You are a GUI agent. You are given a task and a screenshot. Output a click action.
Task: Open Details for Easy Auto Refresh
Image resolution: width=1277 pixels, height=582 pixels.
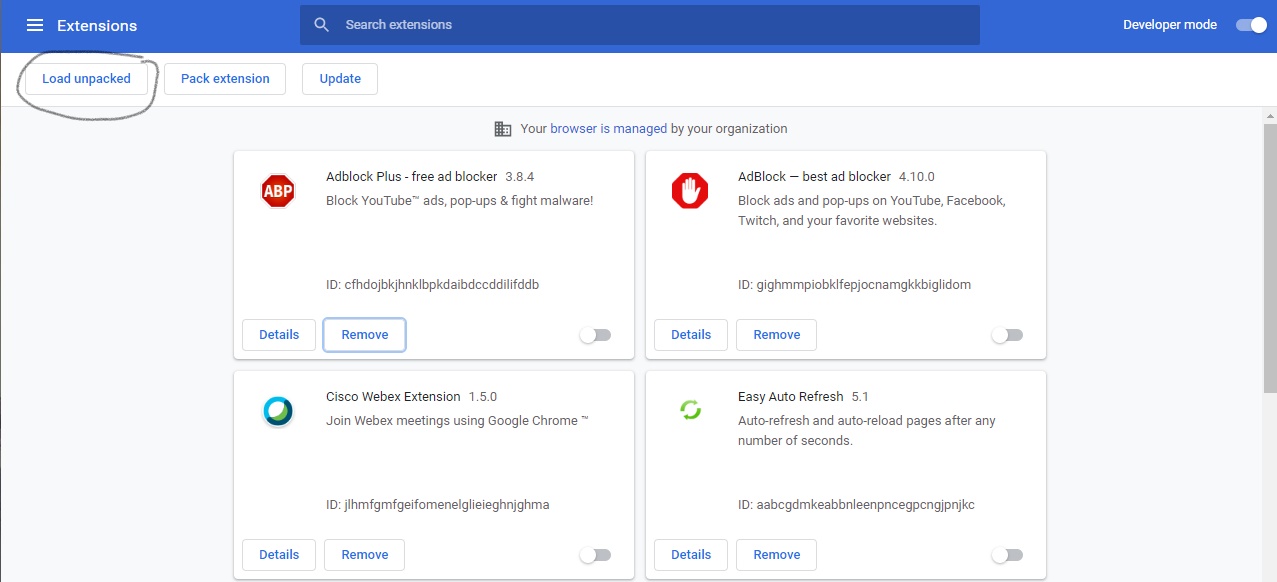pyautogui.click(x=691, y=555)
